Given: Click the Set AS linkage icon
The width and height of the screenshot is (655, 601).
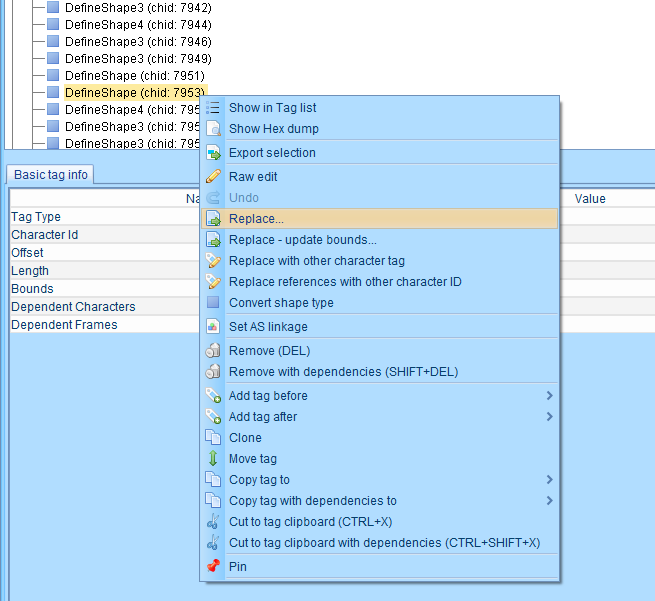Looking at the screenshot, I should 213,327.
